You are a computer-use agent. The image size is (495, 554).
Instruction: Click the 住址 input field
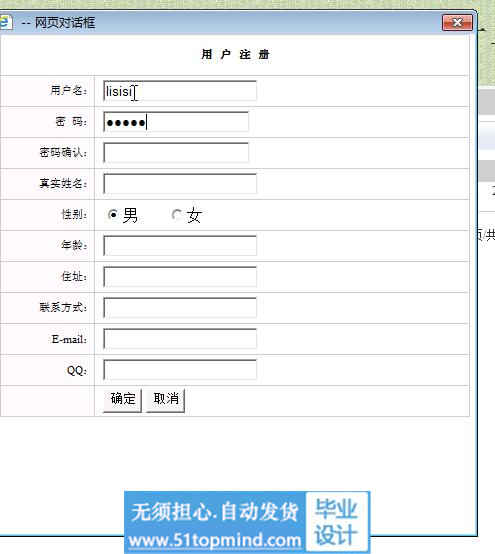click(180, 277)
